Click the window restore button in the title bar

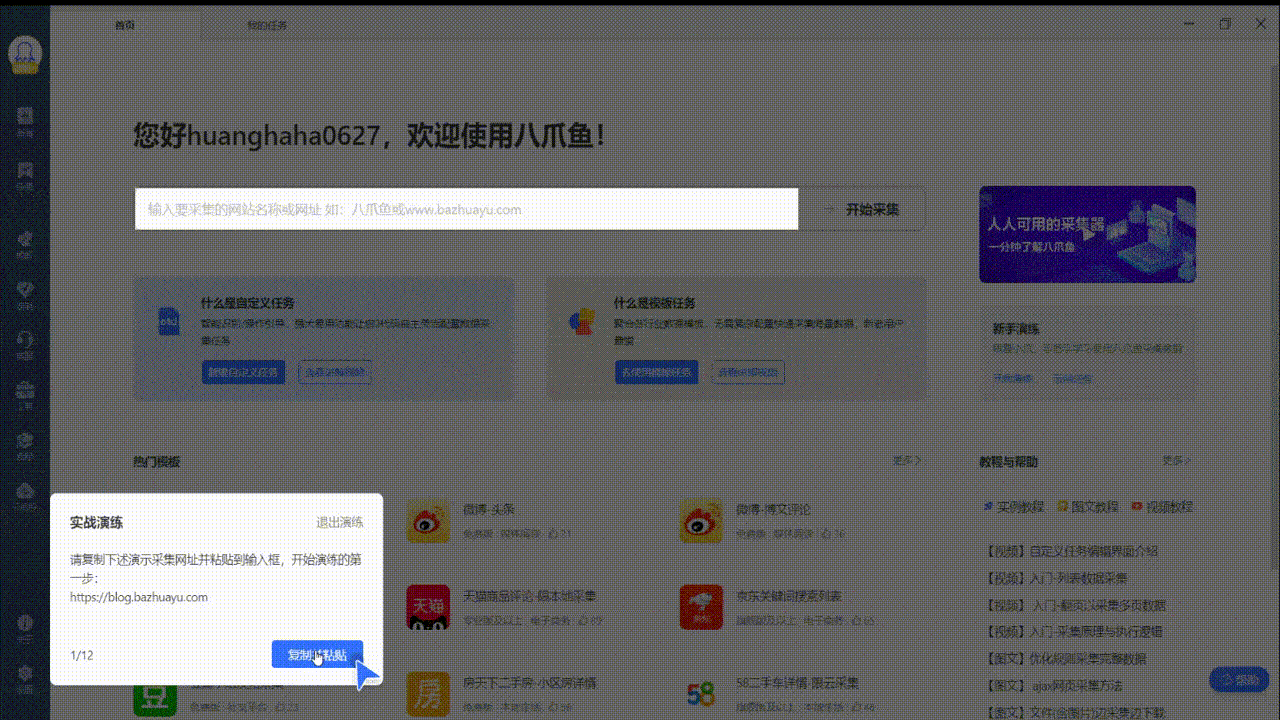1225,24
